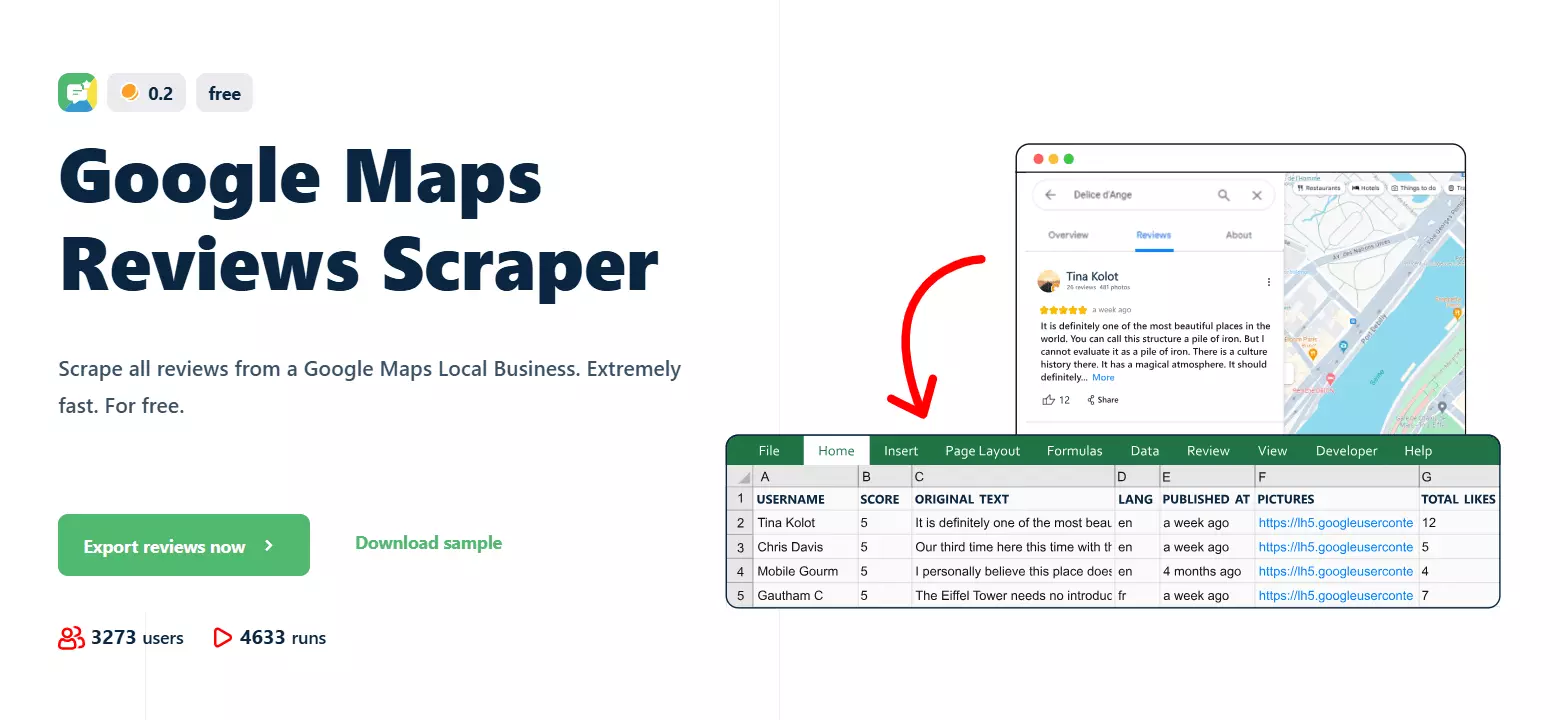The image size is (1560, 720).
Task: Open the Developer ribbon tab
Action: coord(1347,451)
